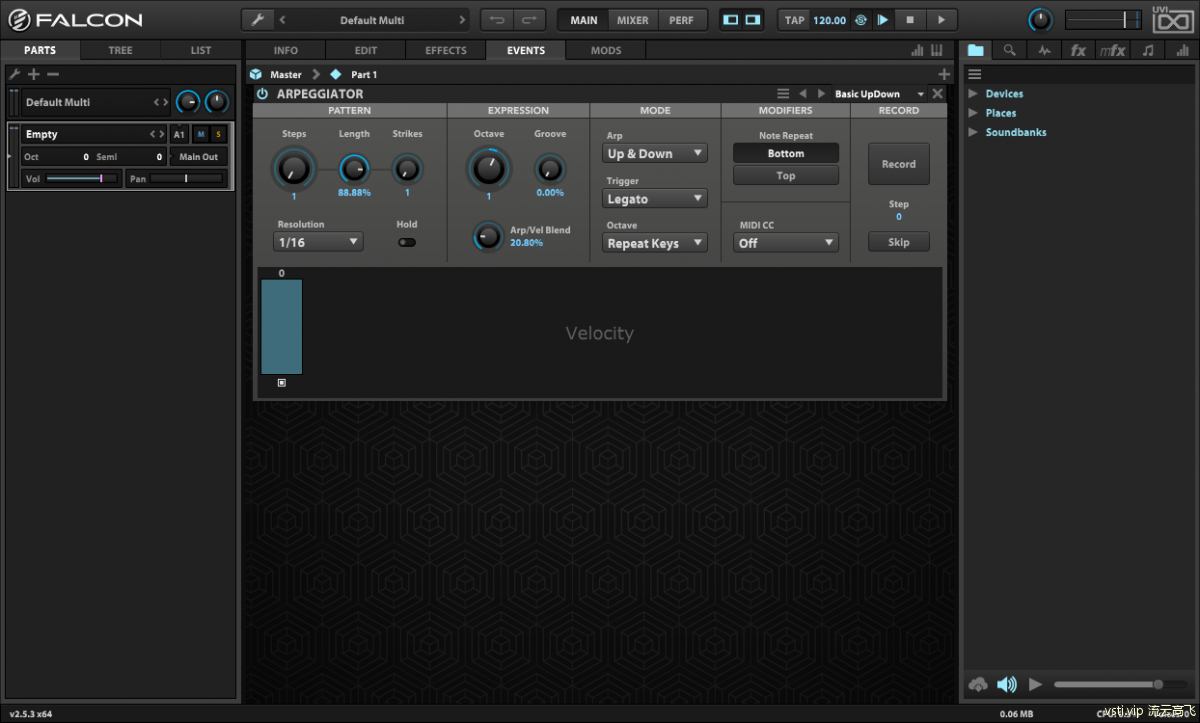The height and width of the screenshot is (723, 1200).
Task: Click the first velocity step bar
Action: pos(281,327)
